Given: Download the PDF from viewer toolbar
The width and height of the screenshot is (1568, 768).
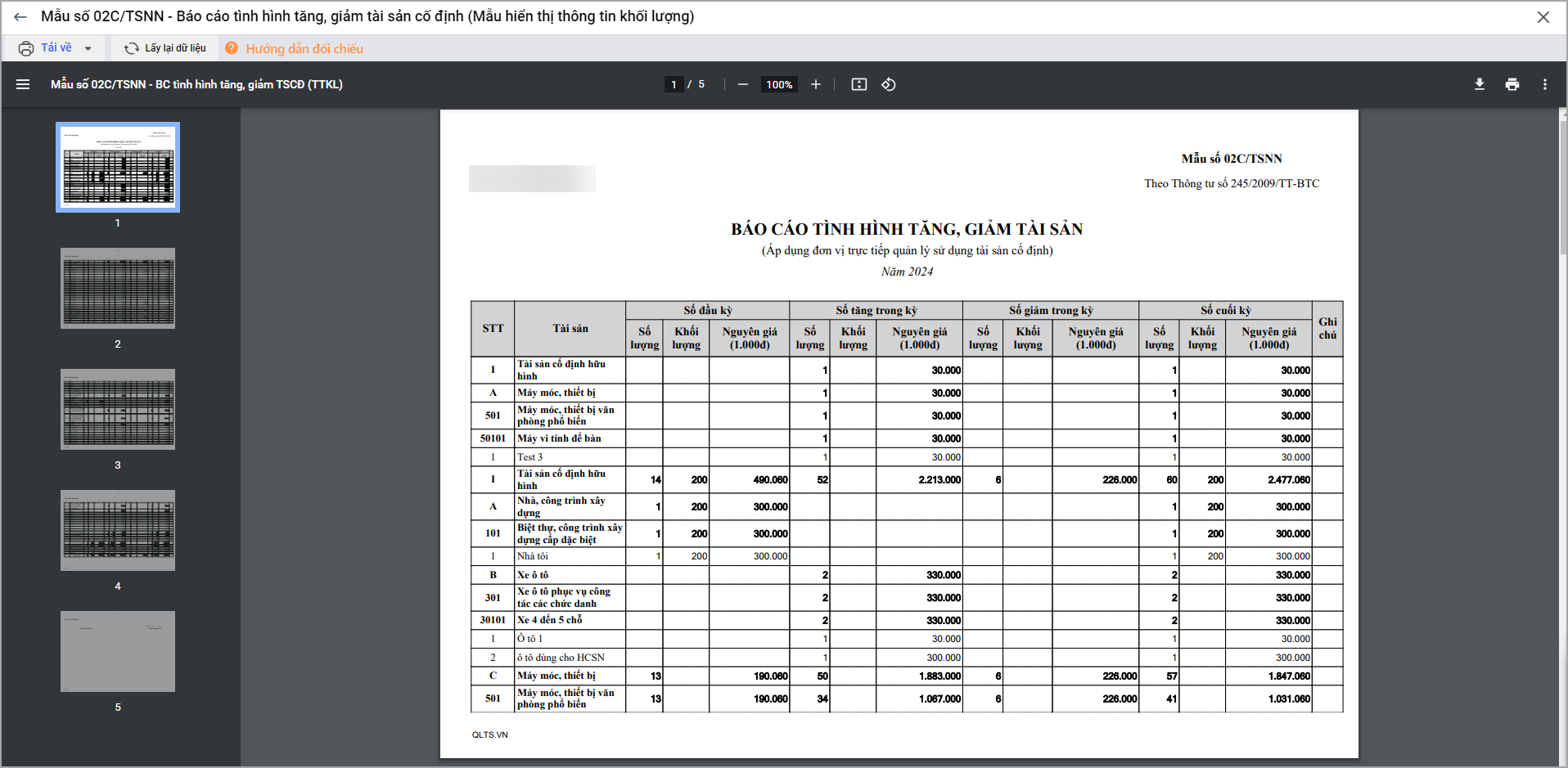Looking at the screenshot, I should [x=1480, y=84].
